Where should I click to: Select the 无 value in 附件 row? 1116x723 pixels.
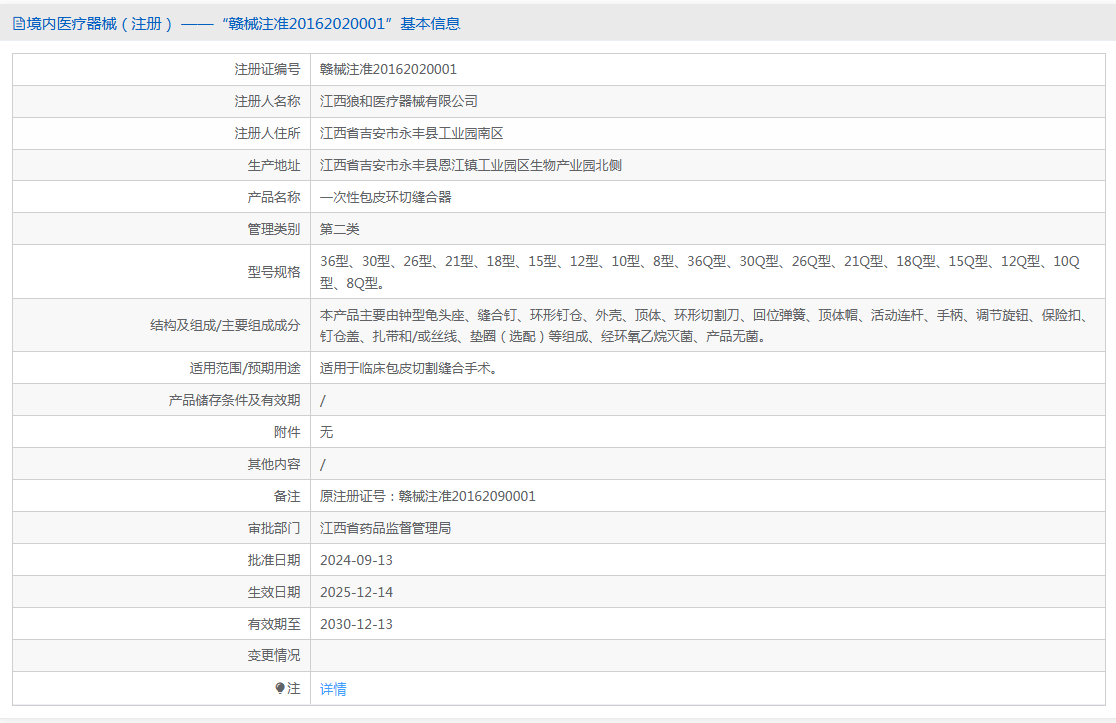(326, 432)
